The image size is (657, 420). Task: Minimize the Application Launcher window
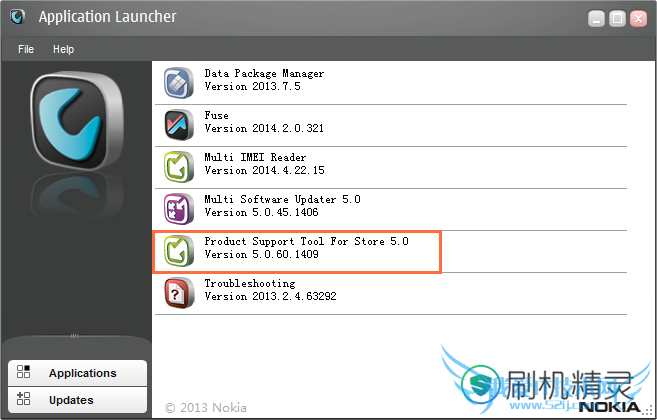[596, 18]
